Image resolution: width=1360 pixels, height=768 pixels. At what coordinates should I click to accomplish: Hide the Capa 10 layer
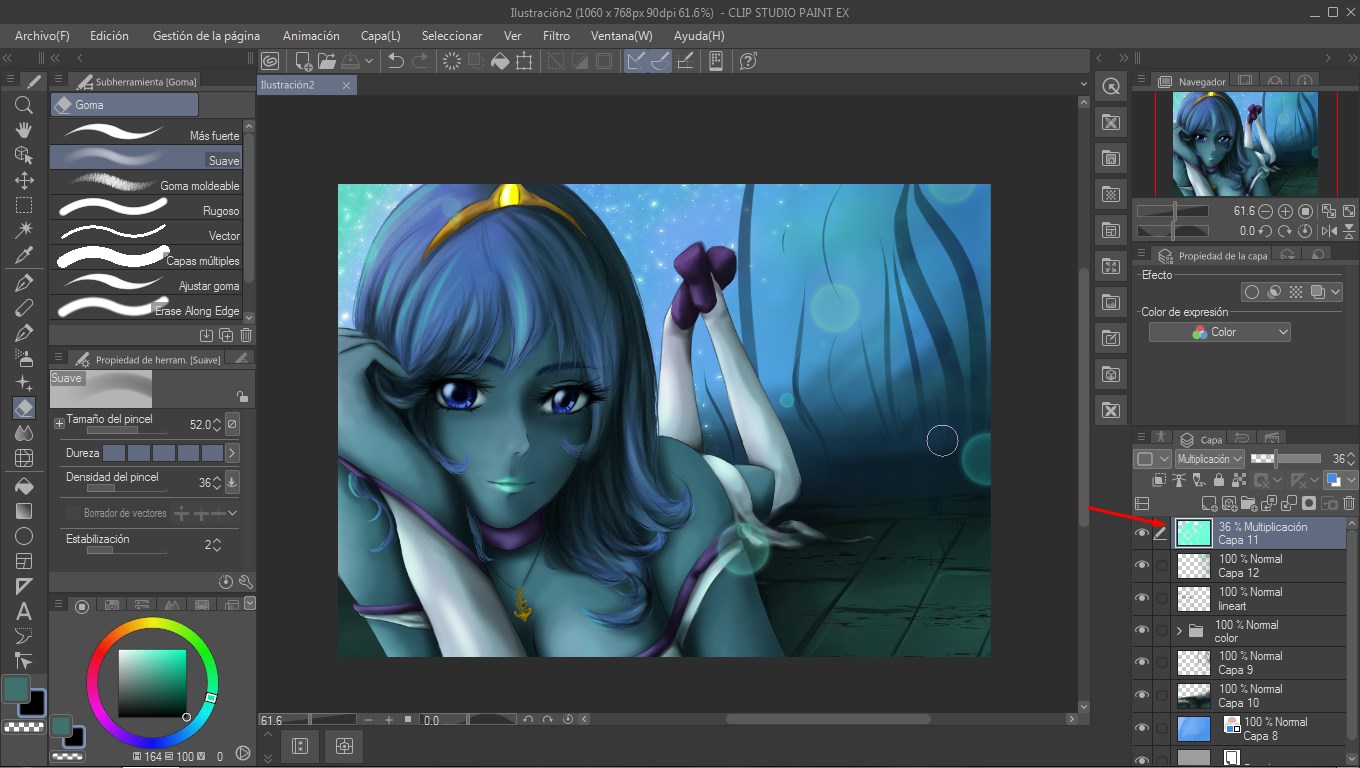(x=1142, y=696)
